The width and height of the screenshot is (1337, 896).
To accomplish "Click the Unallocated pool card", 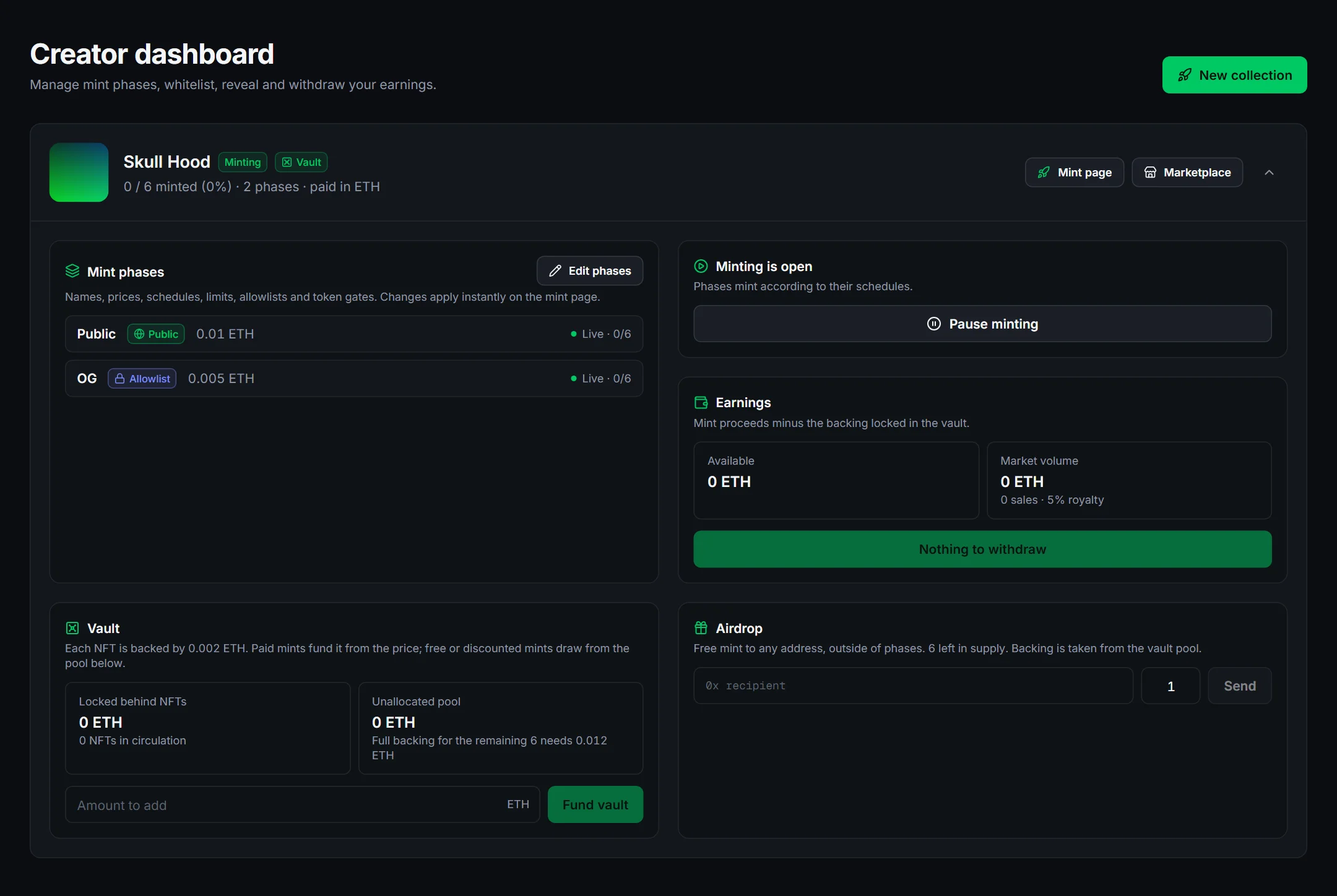I will pos(501,728).
